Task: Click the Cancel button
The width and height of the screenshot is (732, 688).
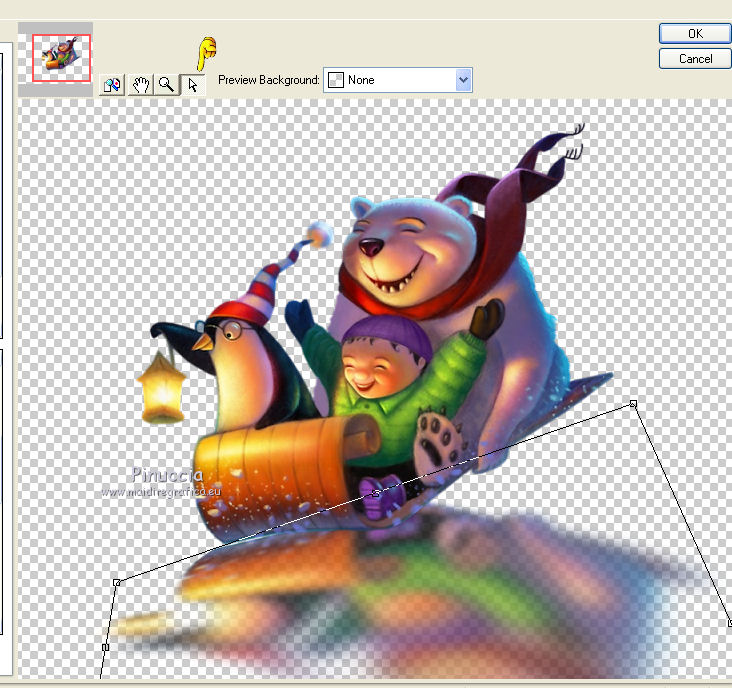Action: click(695, 59)
